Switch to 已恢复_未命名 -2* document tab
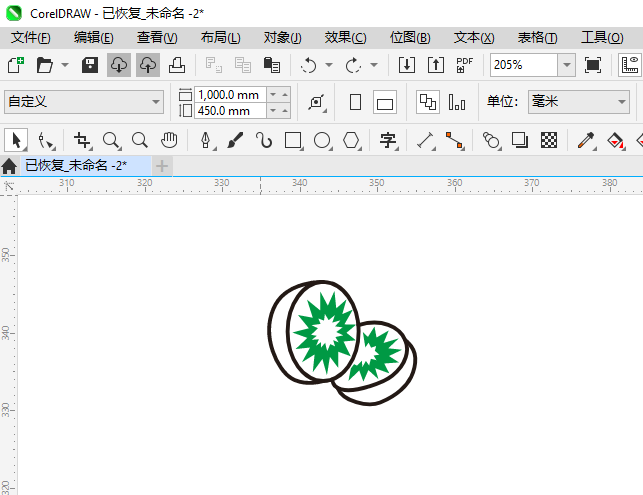Image resolution: width=643 pixels, height=495 pixels. click(x=75, y=165)
